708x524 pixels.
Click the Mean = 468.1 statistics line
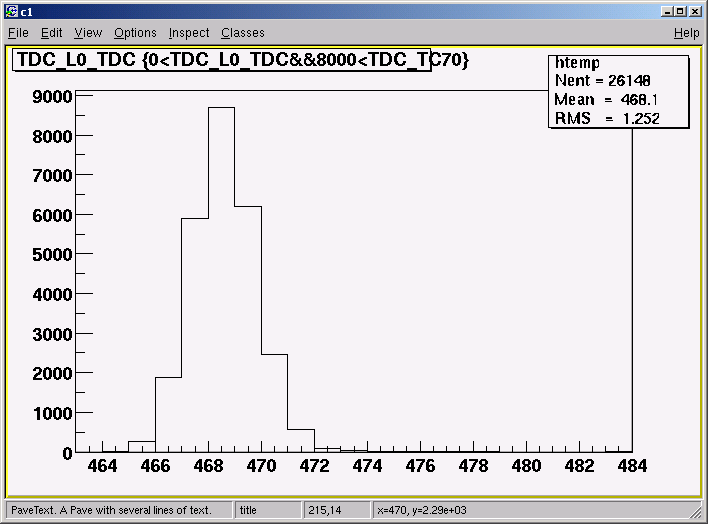pos(606,99)
